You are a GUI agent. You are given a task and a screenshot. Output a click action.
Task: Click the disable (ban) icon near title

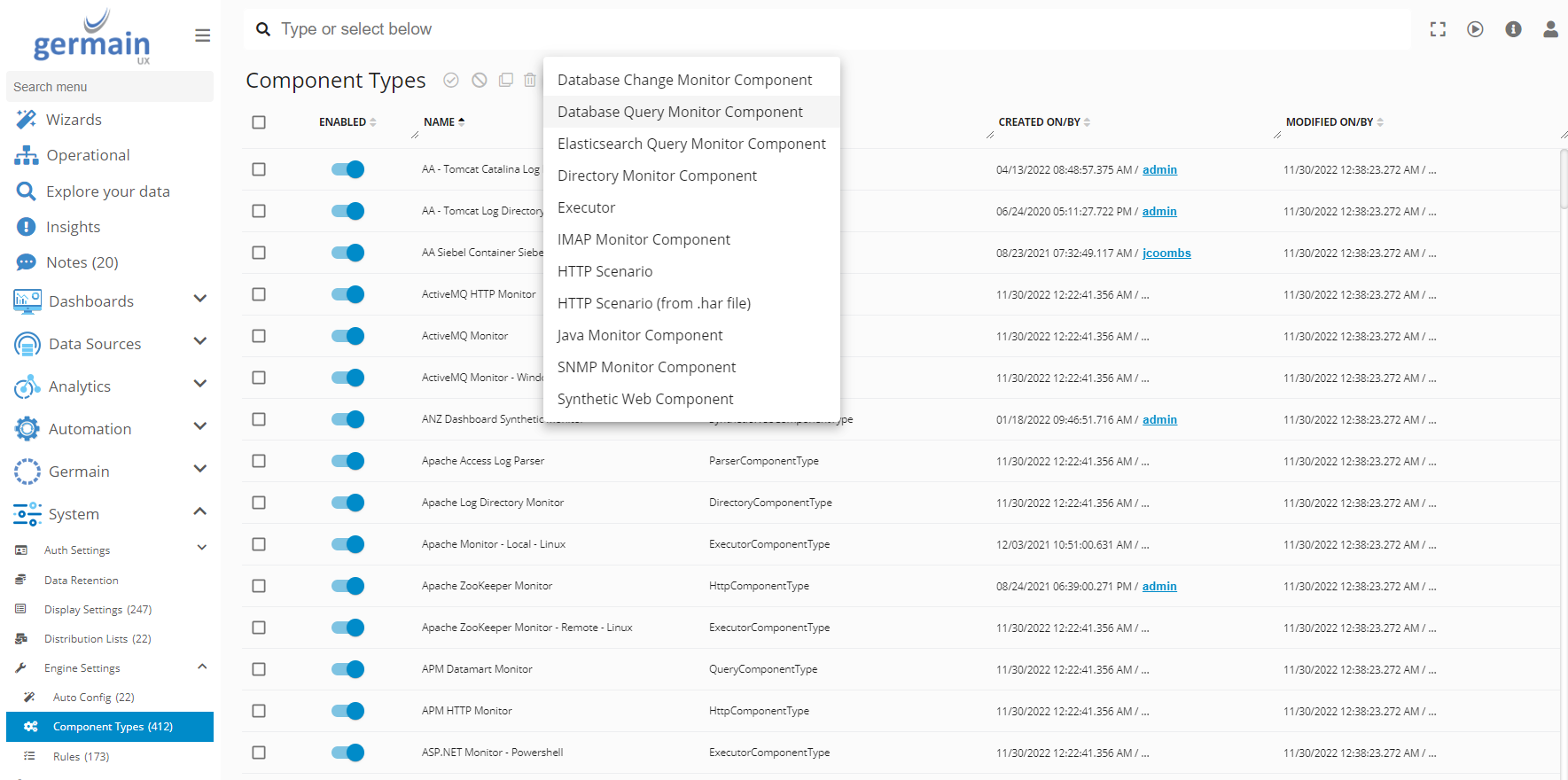tap(479, 81)
